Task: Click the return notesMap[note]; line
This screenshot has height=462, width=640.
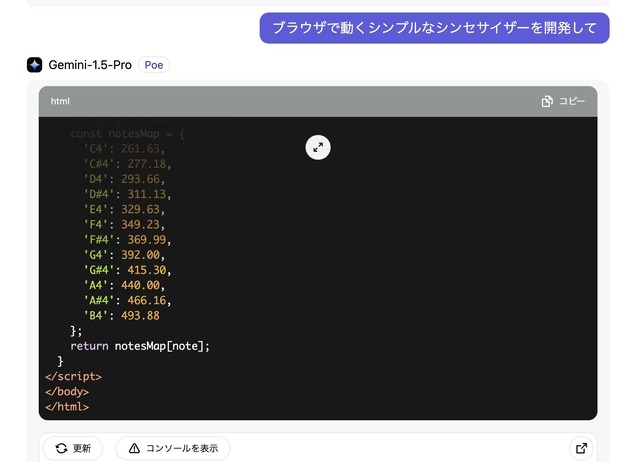Action: coord(140,346)
